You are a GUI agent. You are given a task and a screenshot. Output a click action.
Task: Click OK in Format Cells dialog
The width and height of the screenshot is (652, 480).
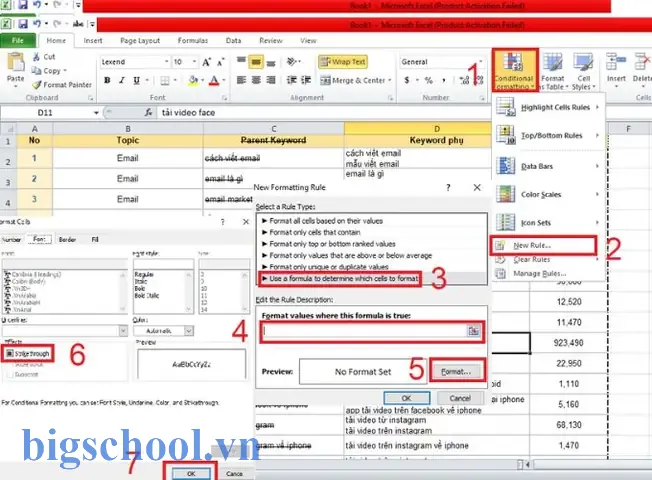click(x=191, y=473)
